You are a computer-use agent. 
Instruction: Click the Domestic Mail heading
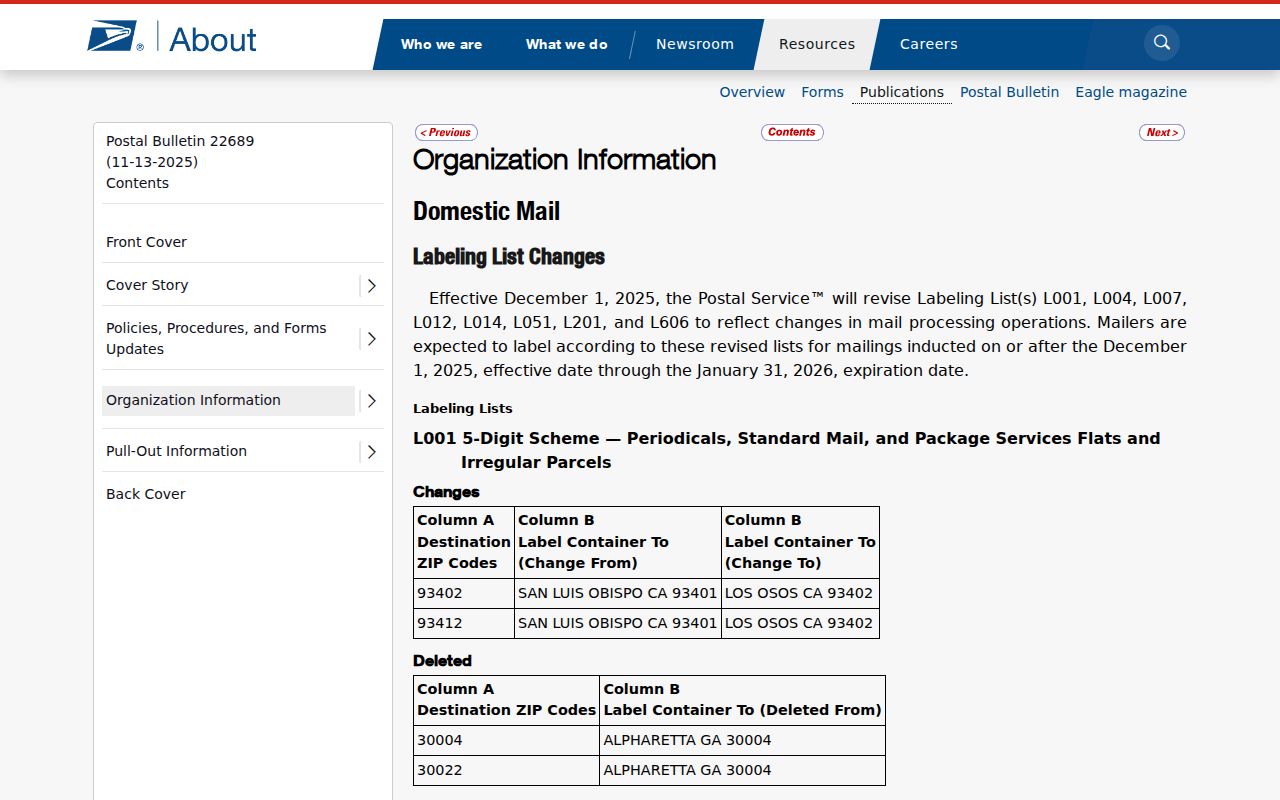(486, 211)
